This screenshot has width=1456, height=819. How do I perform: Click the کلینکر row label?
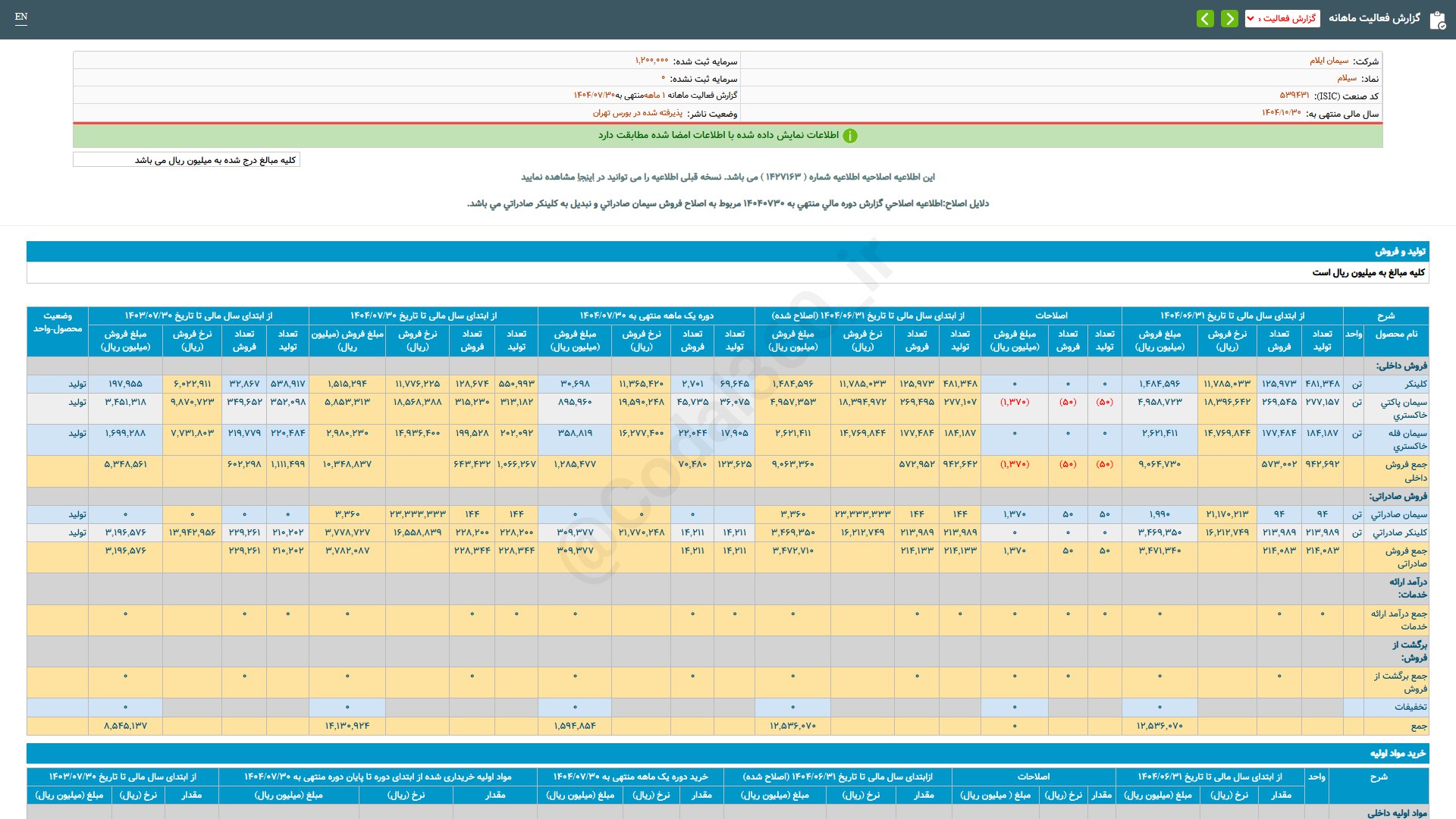[x=1415, y=384]
